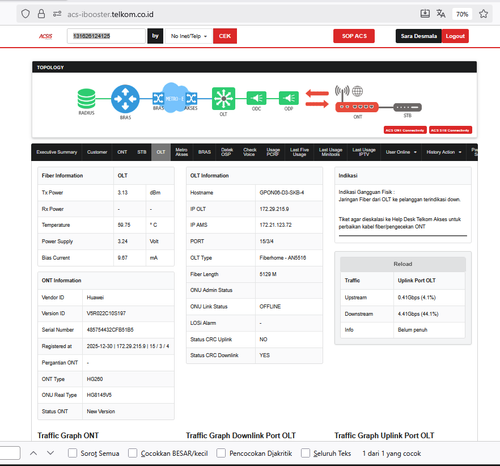Open the SOP ACS button

click(x=354, y=36)
